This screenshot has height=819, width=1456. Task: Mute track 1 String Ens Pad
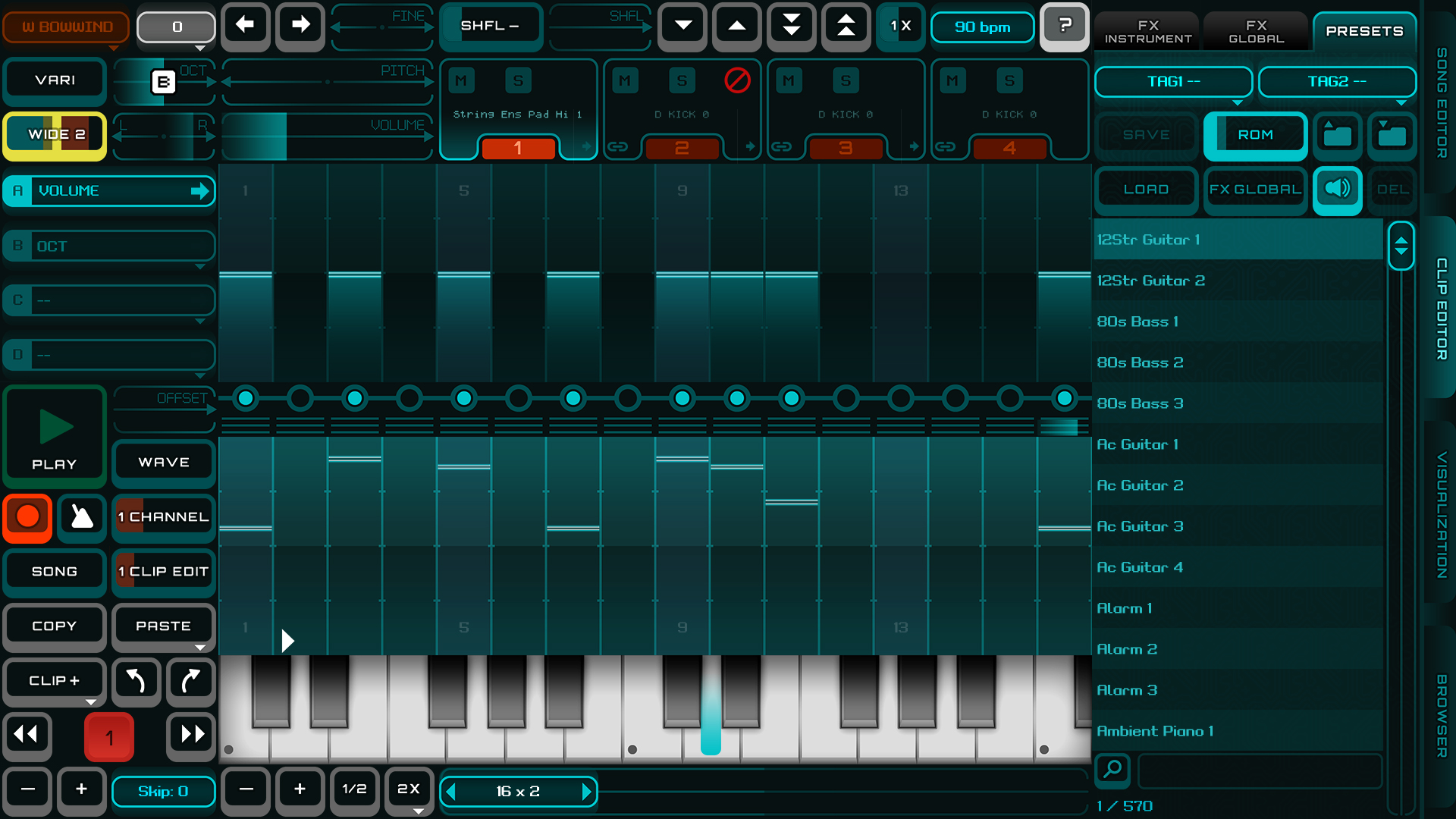[461, 80]
